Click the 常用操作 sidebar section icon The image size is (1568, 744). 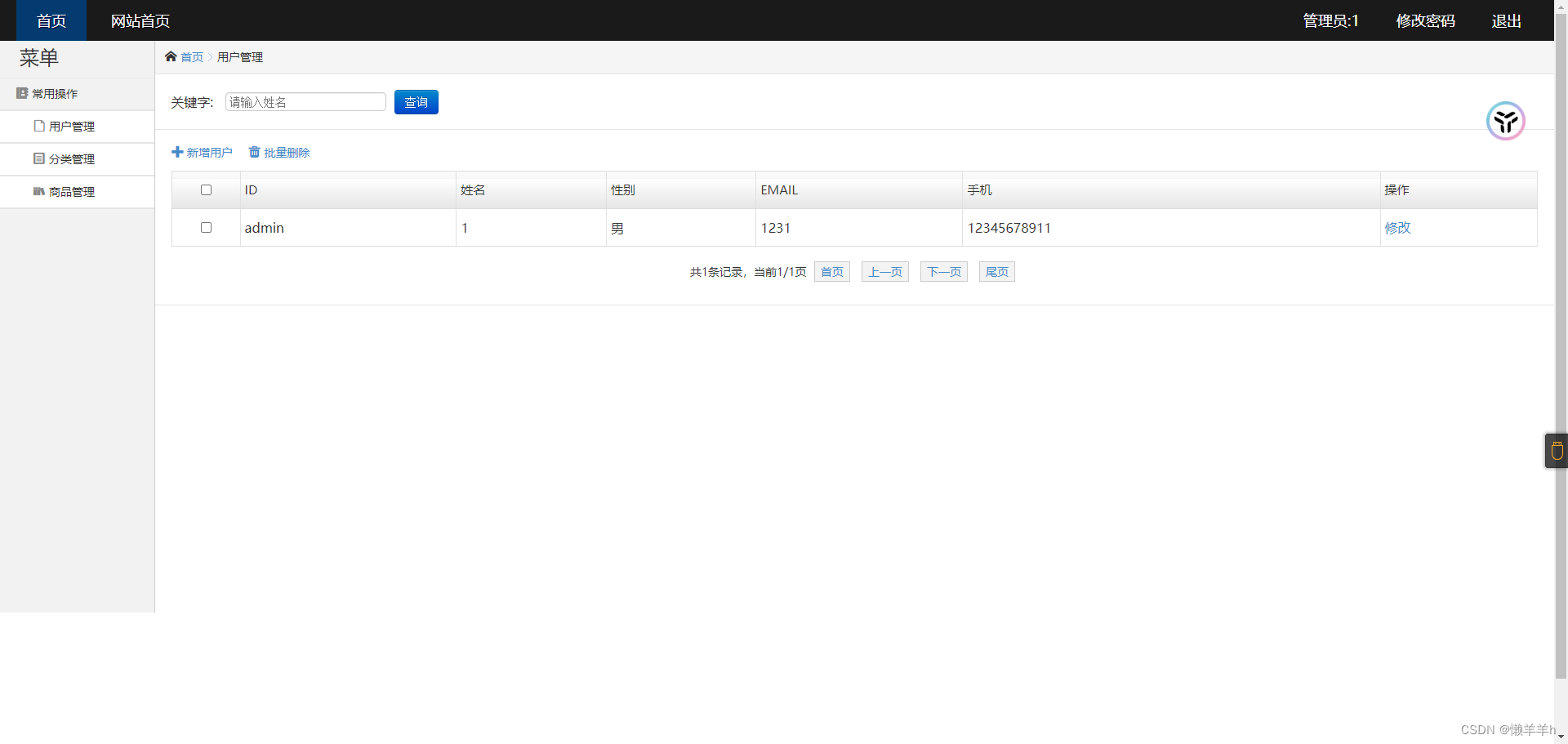tap(22, 93)
